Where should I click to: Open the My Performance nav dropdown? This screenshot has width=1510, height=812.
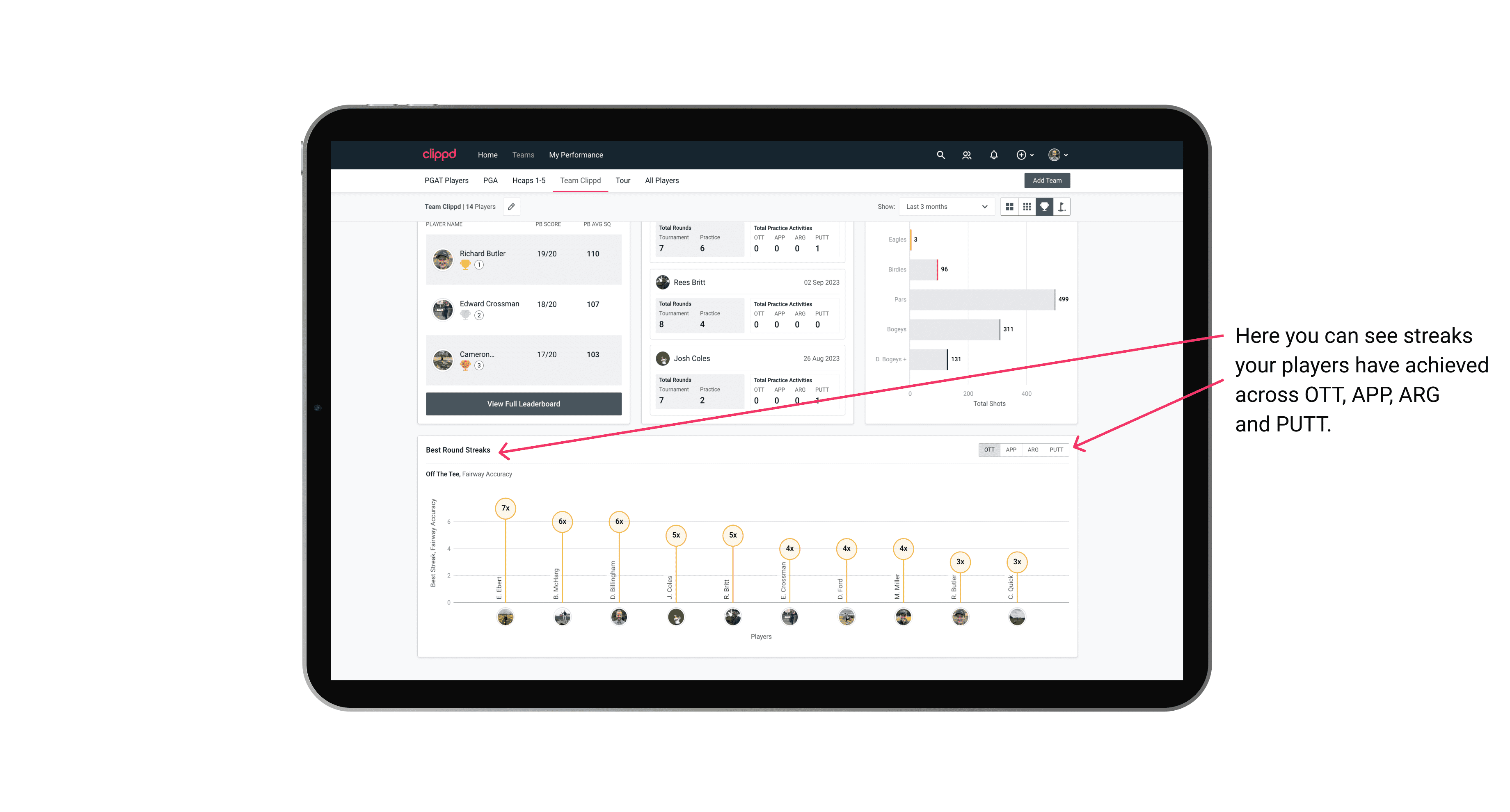click(x=577, y=155)
